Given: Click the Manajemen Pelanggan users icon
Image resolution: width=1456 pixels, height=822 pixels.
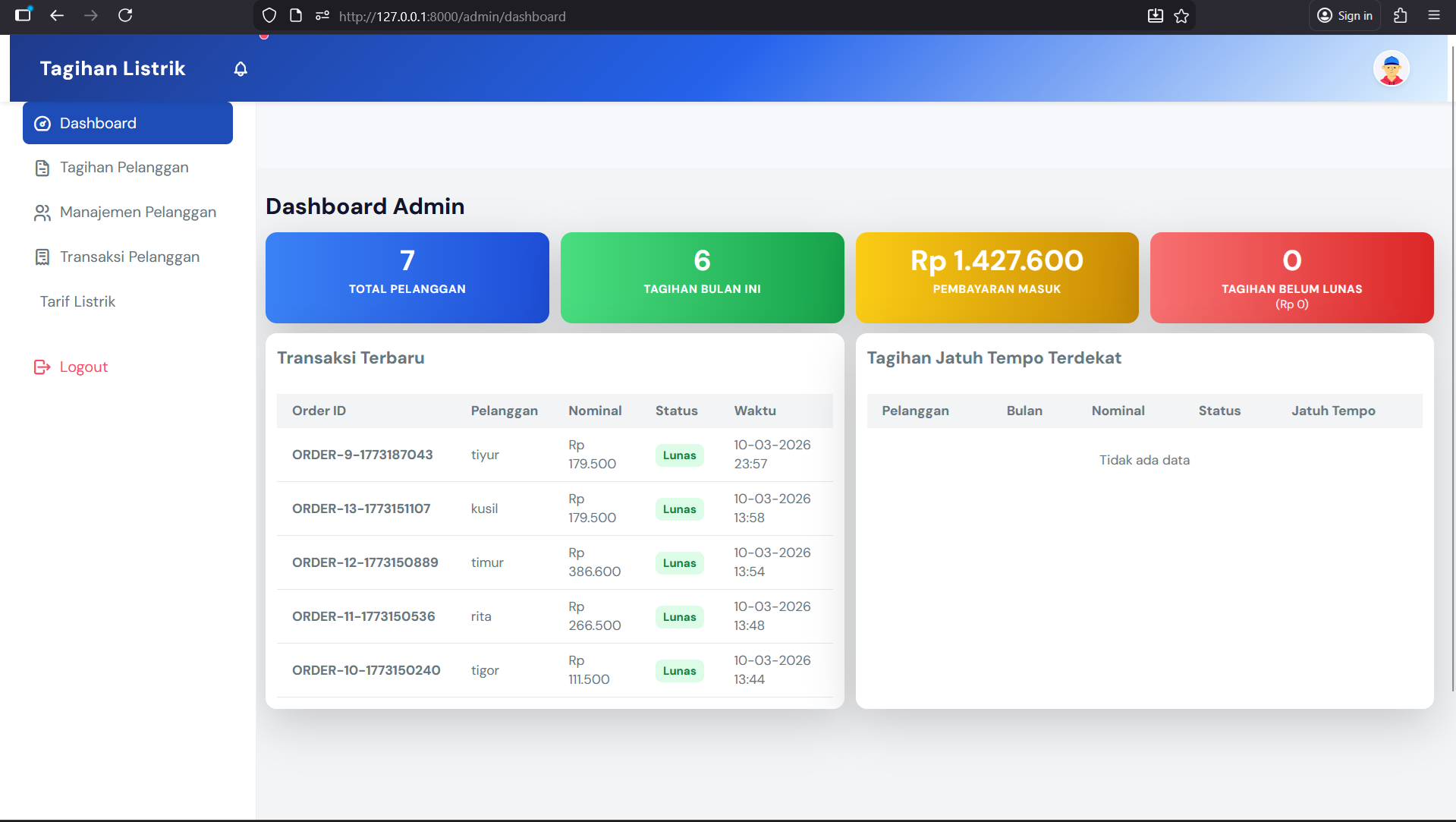Looking at the screenshot, I should pyautogui.click(x=42, y=213).
